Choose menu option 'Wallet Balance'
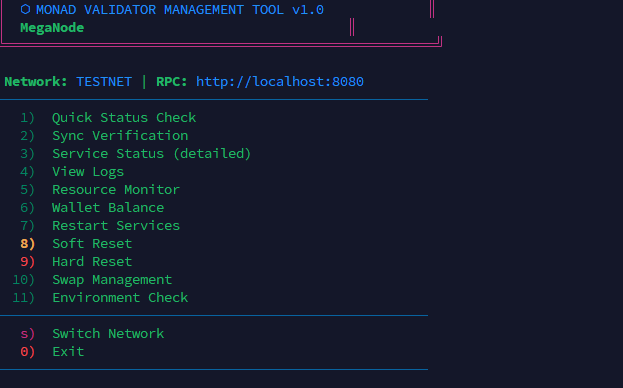The height and width of the screenshot is (388, 623). [108, 208]
